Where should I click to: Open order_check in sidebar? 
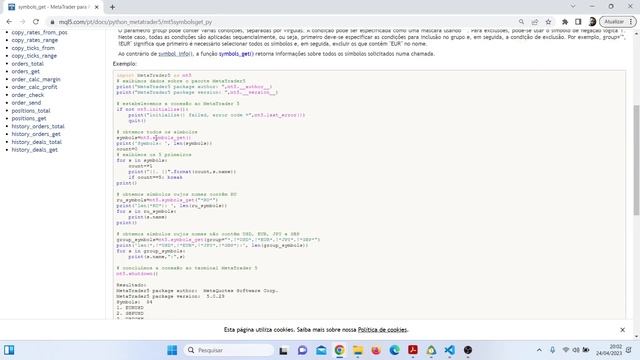point(28,95)
